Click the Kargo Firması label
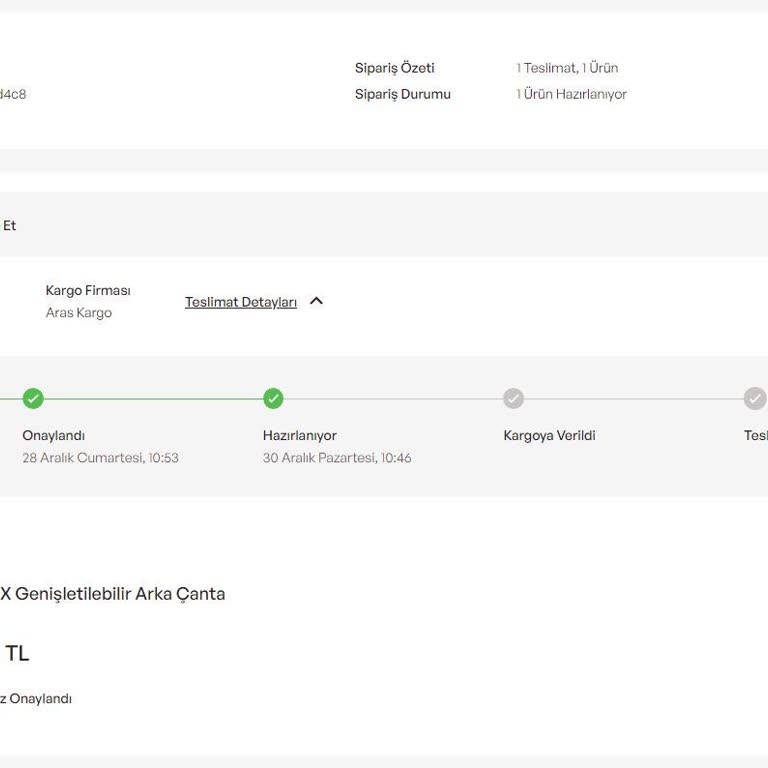Image resolution: width=768 pixels, height=768 pixels. point(88,290)
